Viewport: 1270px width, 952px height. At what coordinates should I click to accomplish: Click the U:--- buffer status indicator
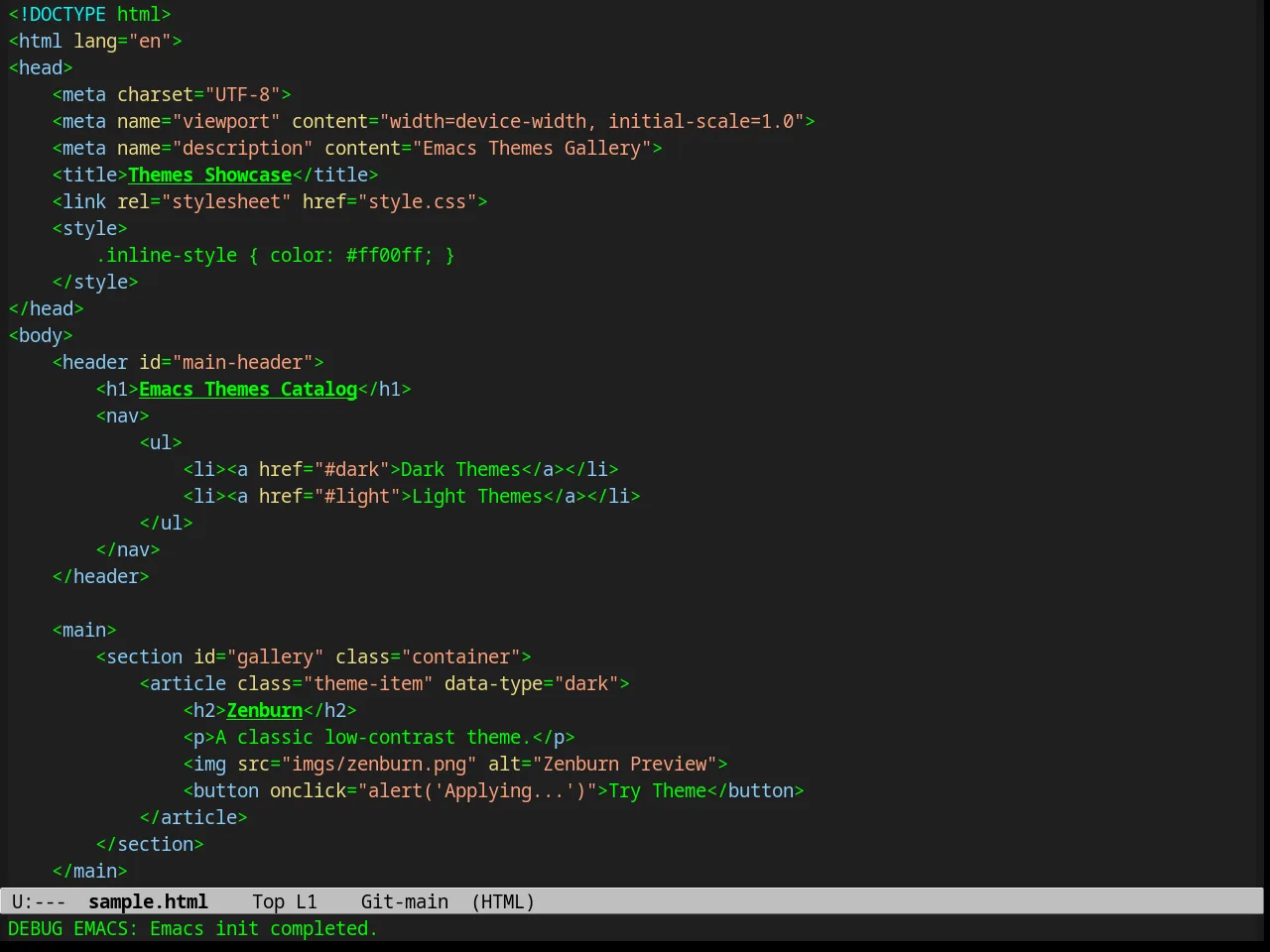point(39,901)
